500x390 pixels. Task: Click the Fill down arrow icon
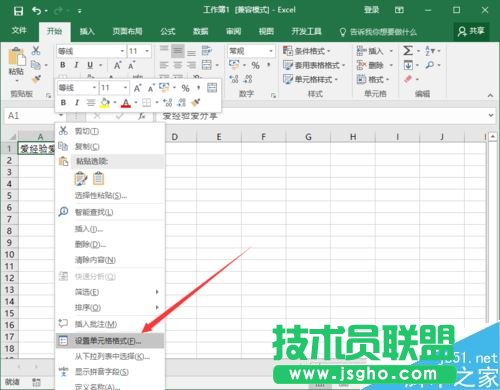(408, 65)
